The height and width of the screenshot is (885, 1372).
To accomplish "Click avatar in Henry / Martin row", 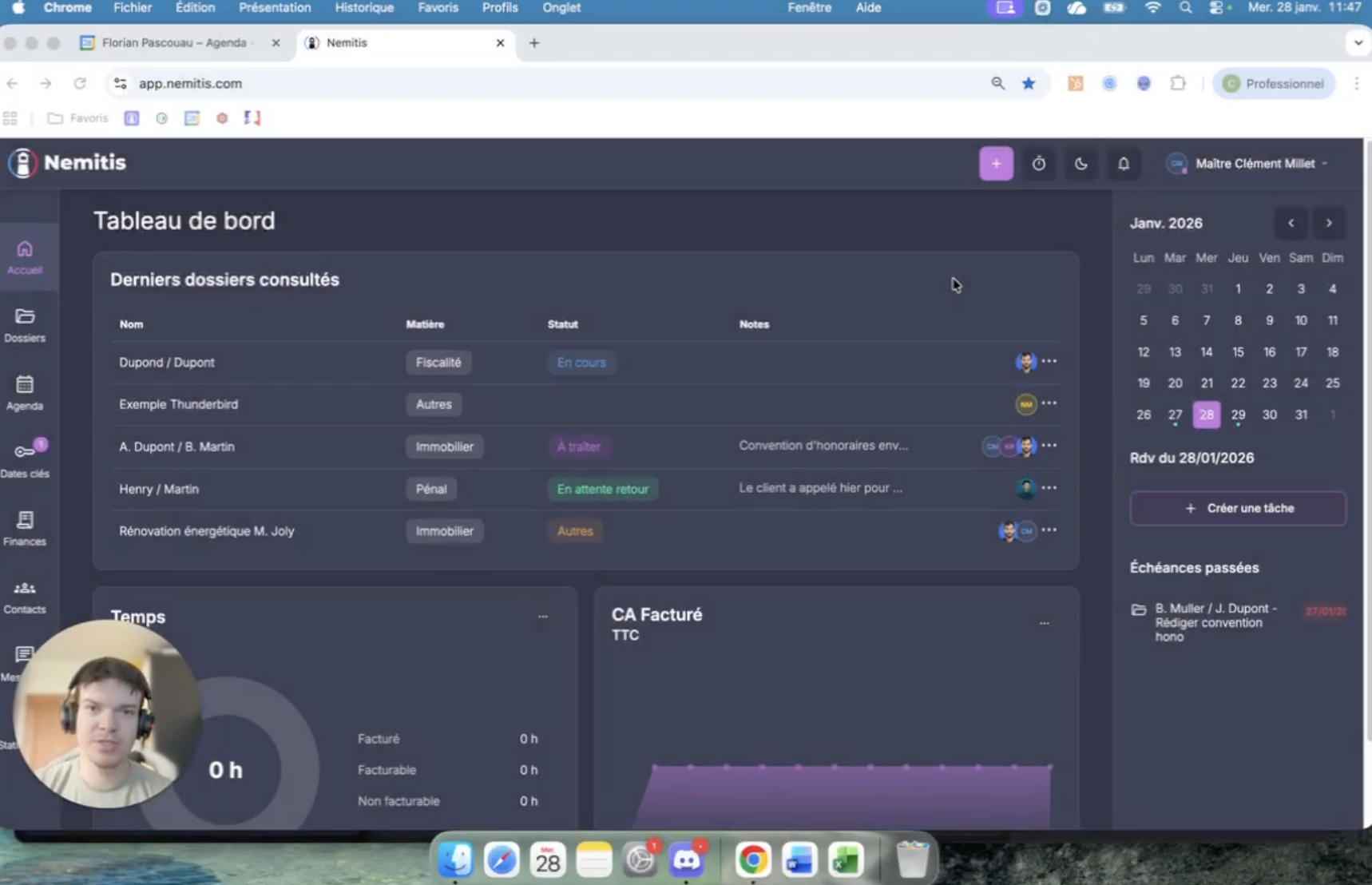I will [1026, 488].
